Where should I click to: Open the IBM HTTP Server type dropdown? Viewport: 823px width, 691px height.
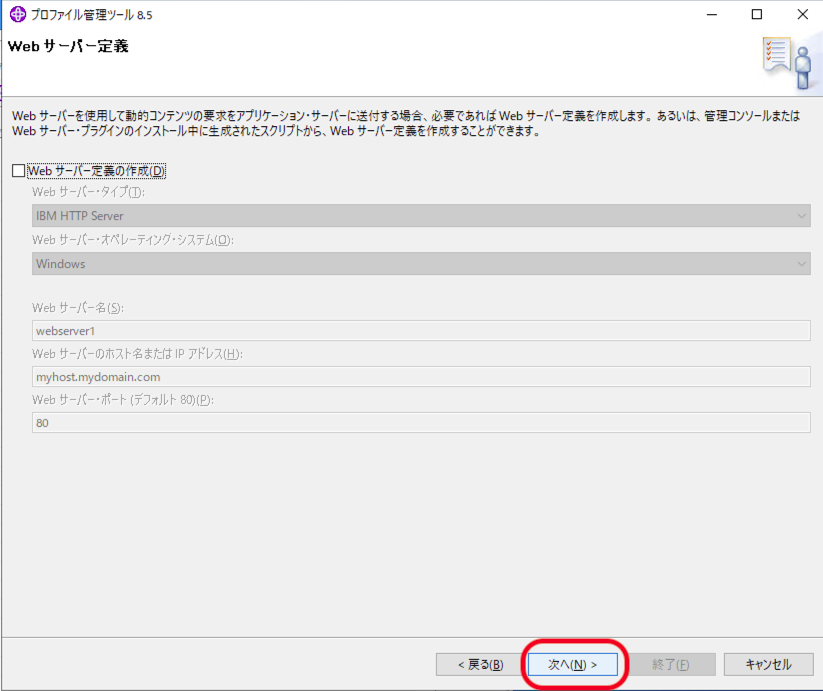click(x=421, y=216)
